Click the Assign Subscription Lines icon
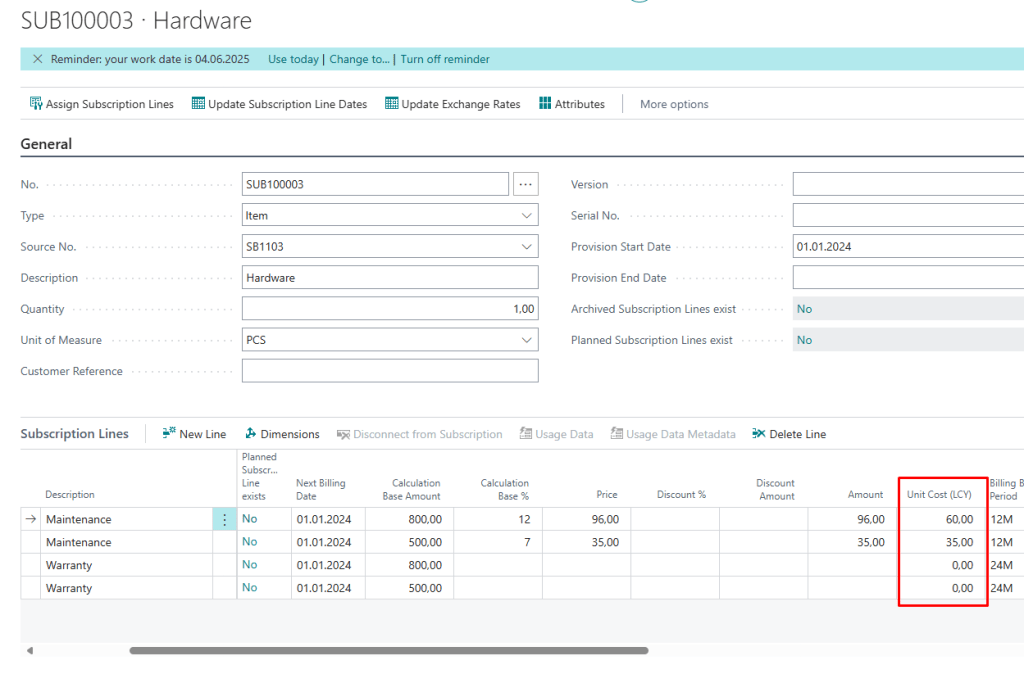This screenshot has height=683, width=1024. (36, 104)
